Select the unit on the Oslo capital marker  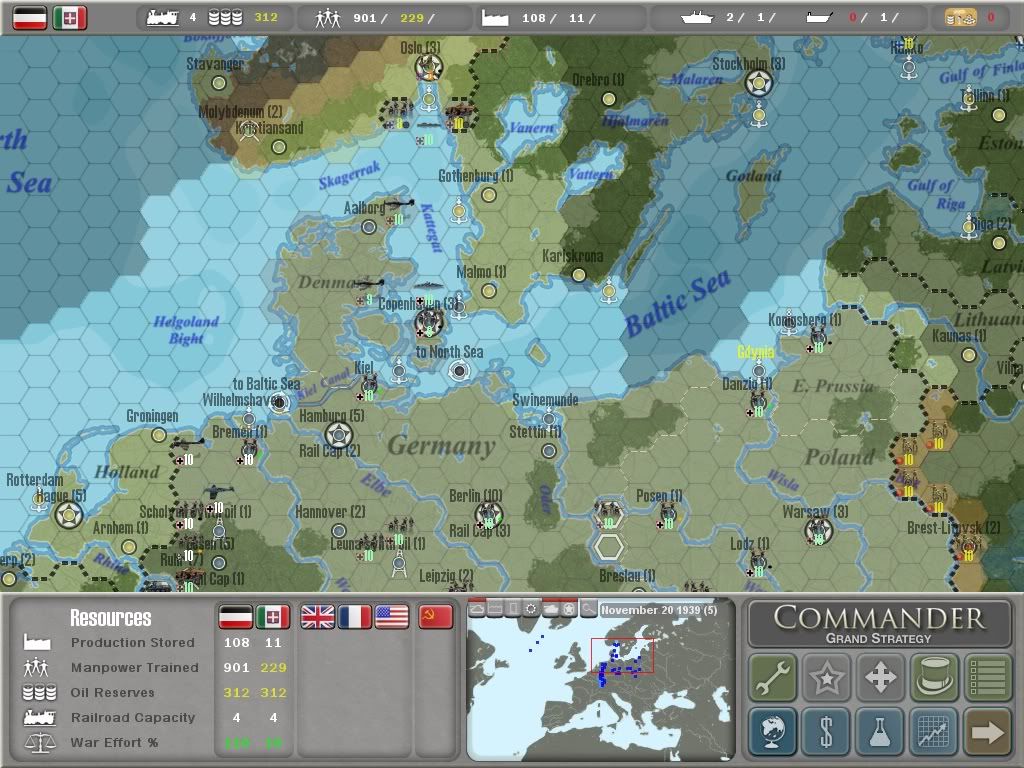[429, 67]
